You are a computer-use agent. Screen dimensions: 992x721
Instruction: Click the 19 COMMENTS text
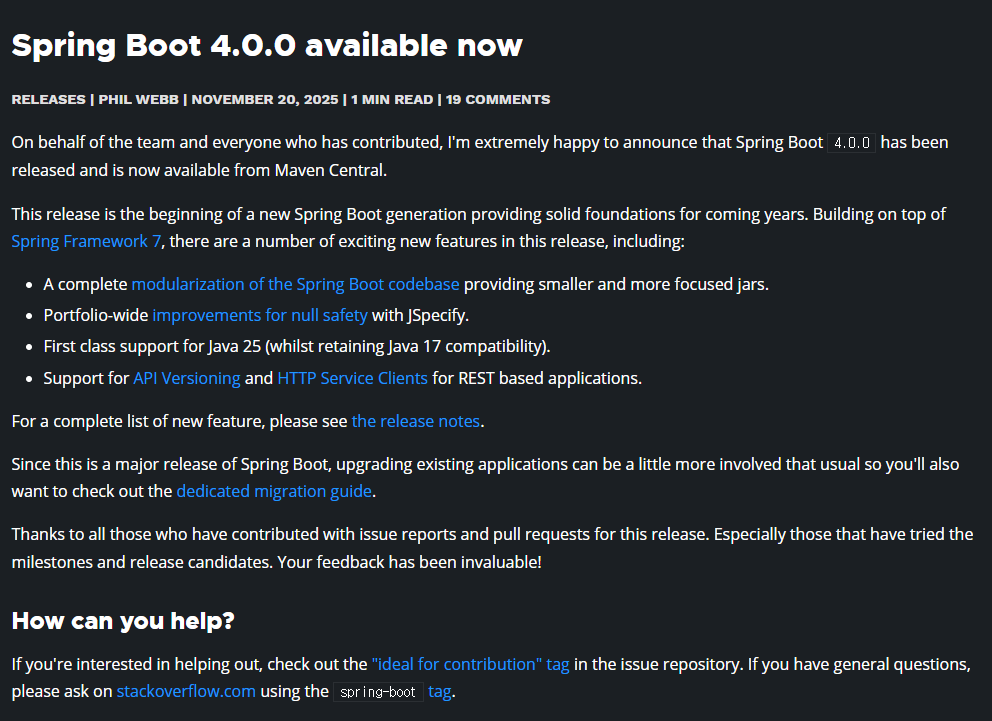point(498,99)
